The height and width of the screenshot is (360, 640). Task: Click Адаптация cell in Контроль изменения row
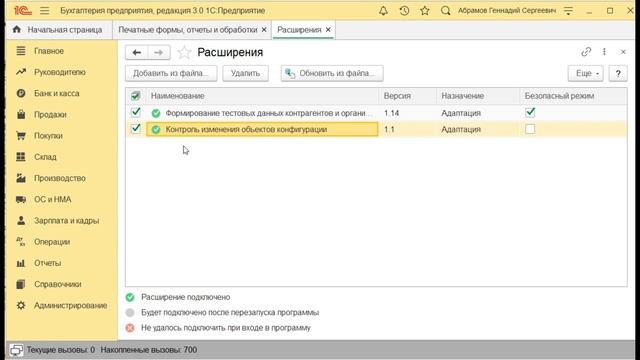[x=478, y=129]
